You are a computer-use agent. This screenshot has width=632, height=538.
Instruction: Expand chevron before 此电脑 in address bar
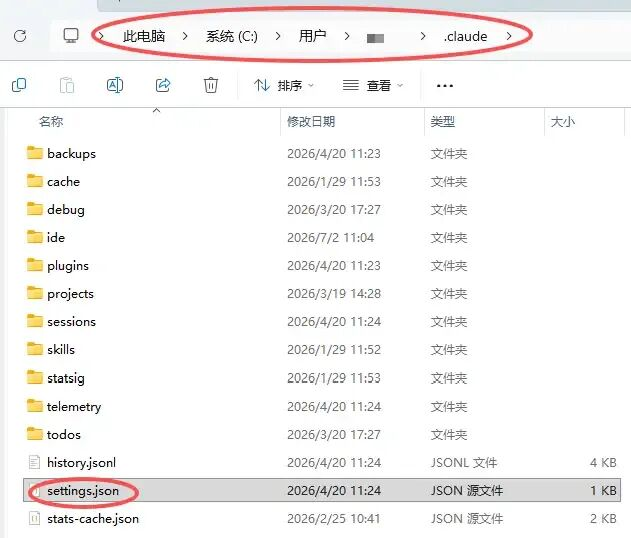tap(101, 36)
